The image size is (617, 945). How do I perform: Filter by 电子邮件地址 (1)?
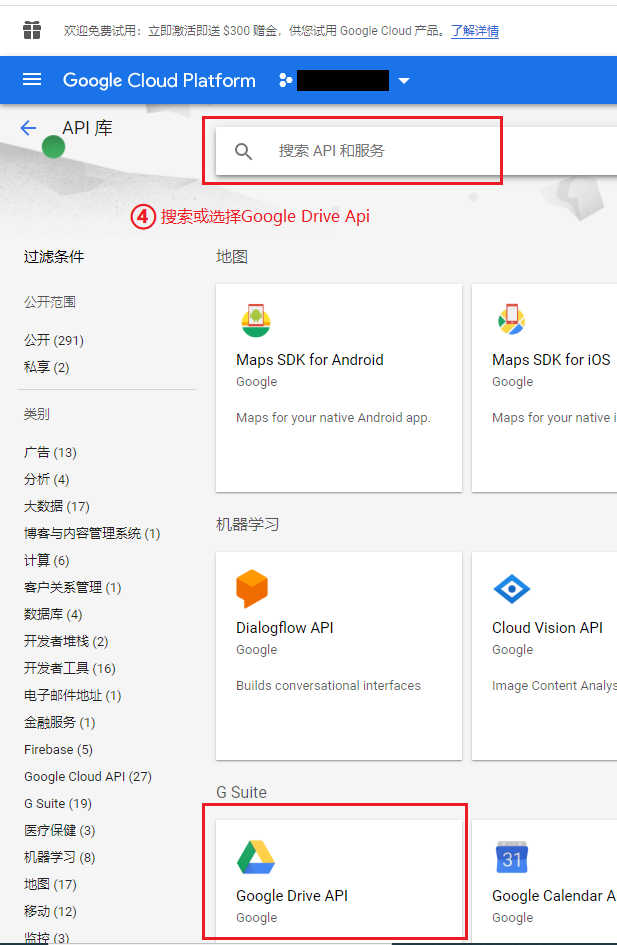click(x=72, y=695)
